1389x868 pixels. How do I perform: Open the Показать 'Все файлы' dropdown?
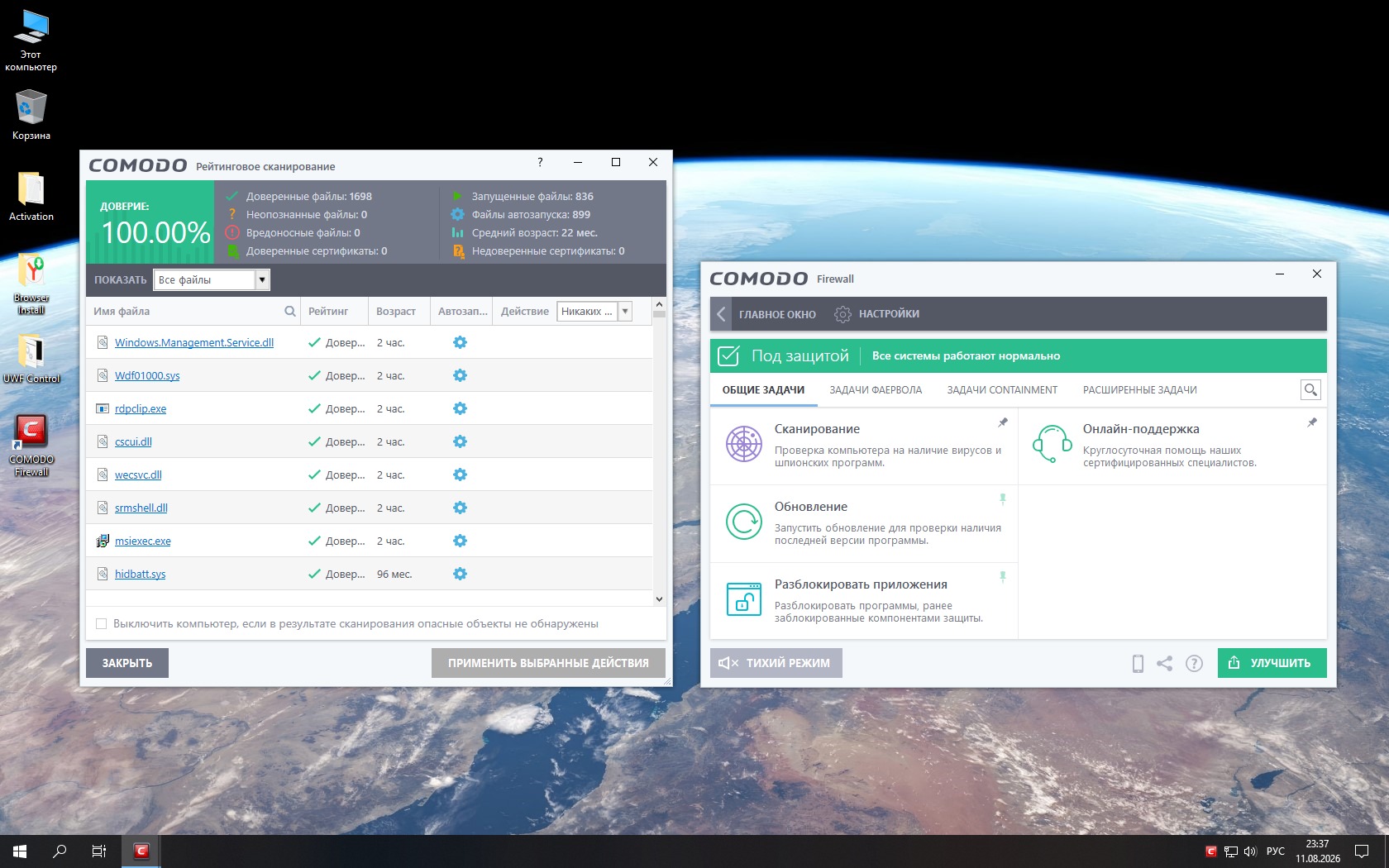[212, 280]
